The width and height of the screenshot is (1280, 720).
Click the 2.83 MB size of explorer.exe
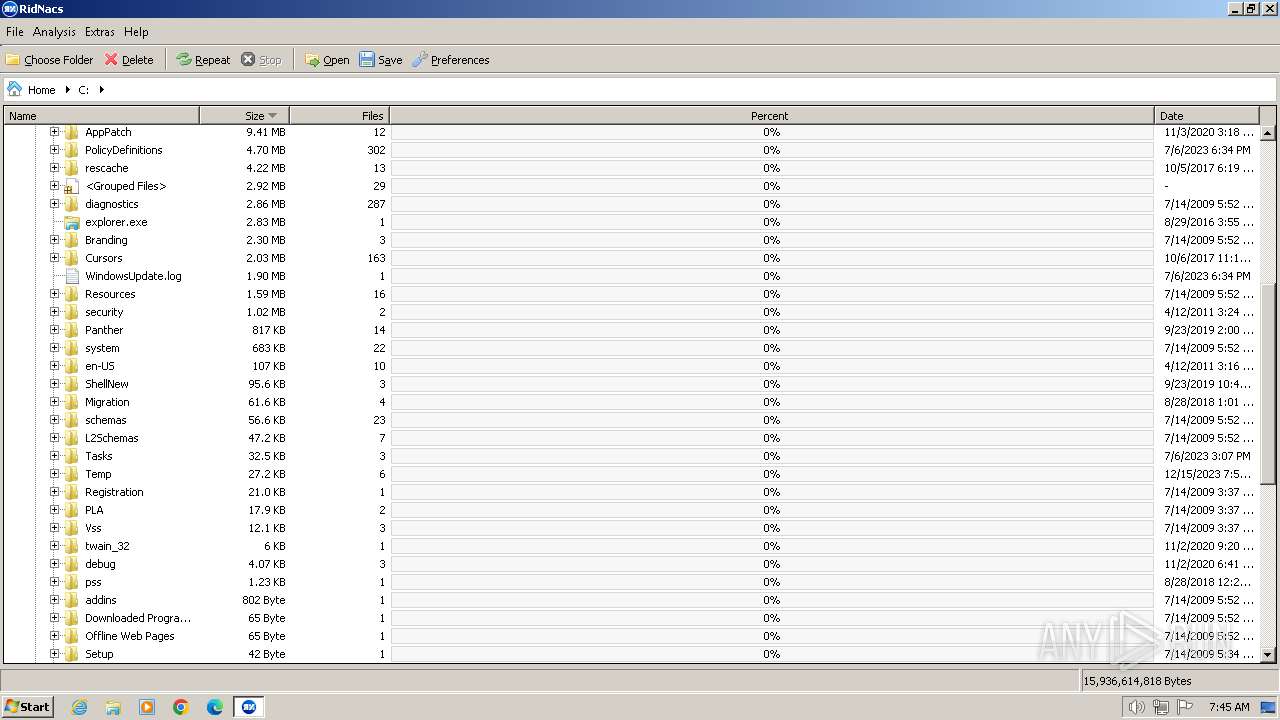click(265, 222)
